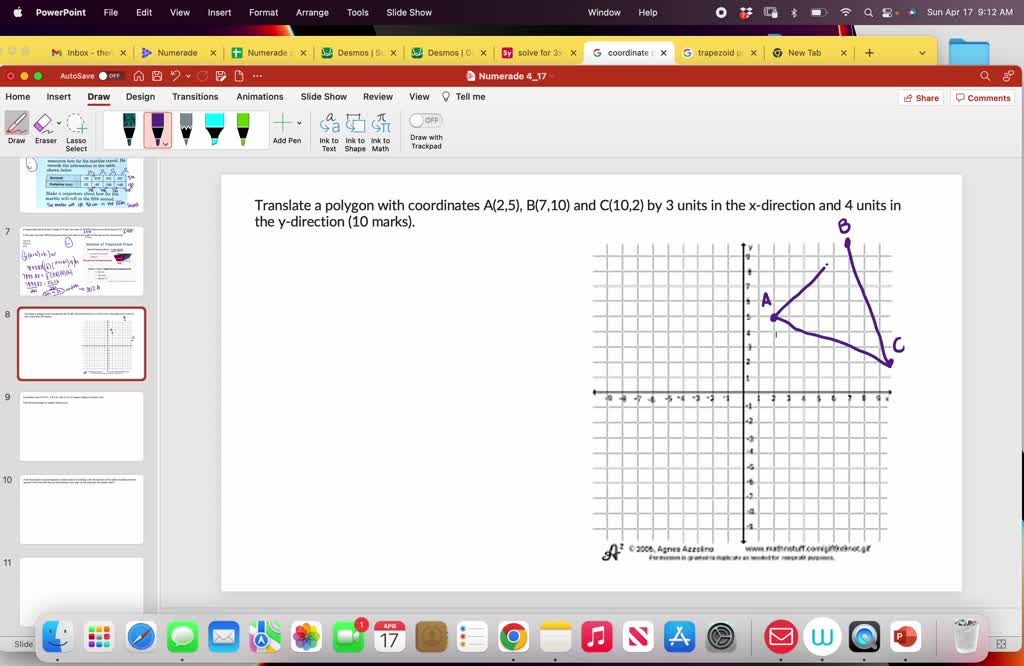Select Ink to Math
1024x666 pixels.
coord(379,131)
